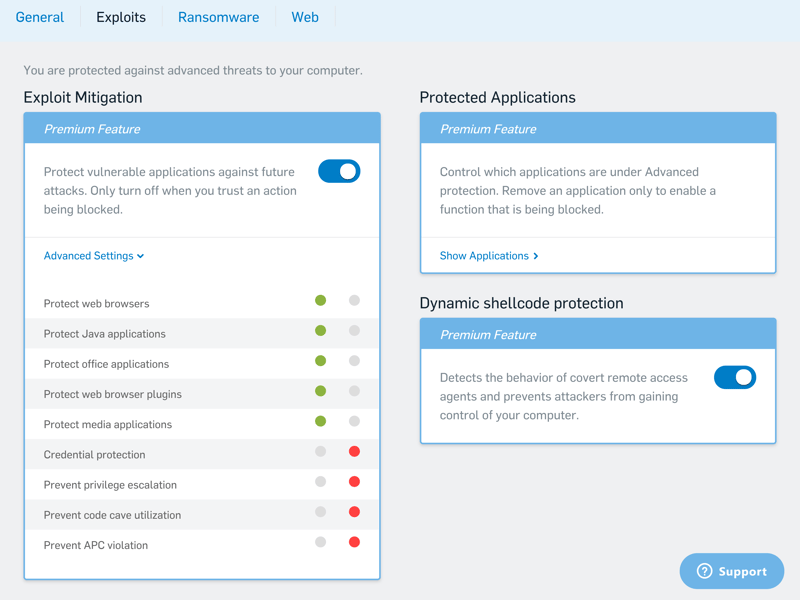Select grey dot for Protect web browser plugins
Viewport: 800px width, 600px height.
pos(354,391)
